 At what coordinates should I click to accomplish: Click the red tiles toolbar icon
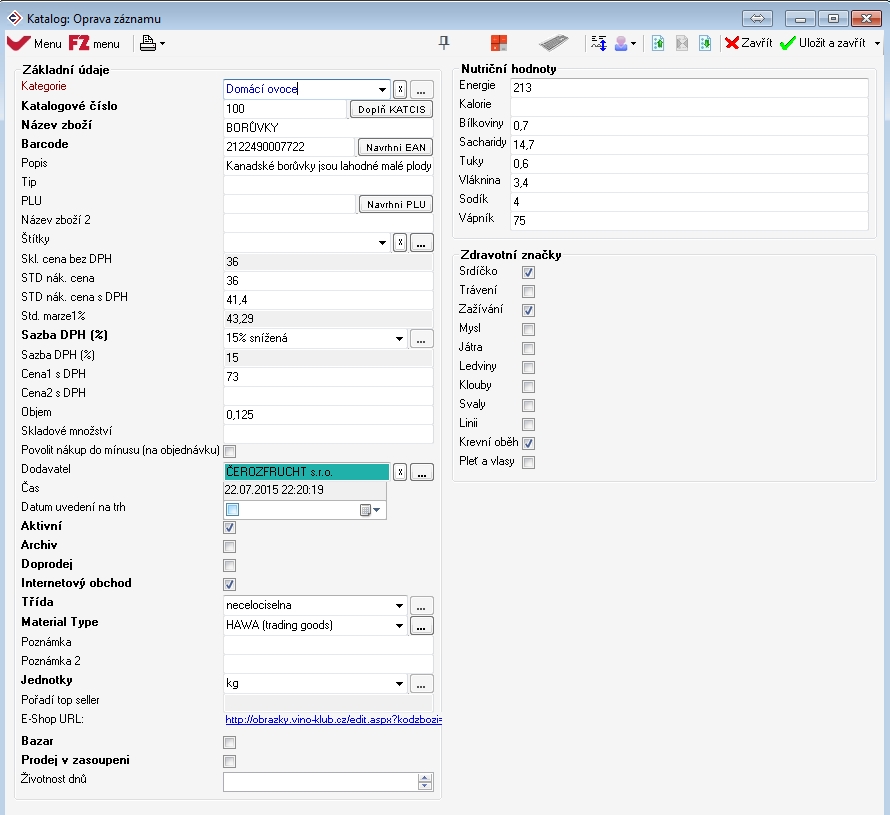[499, 43]
